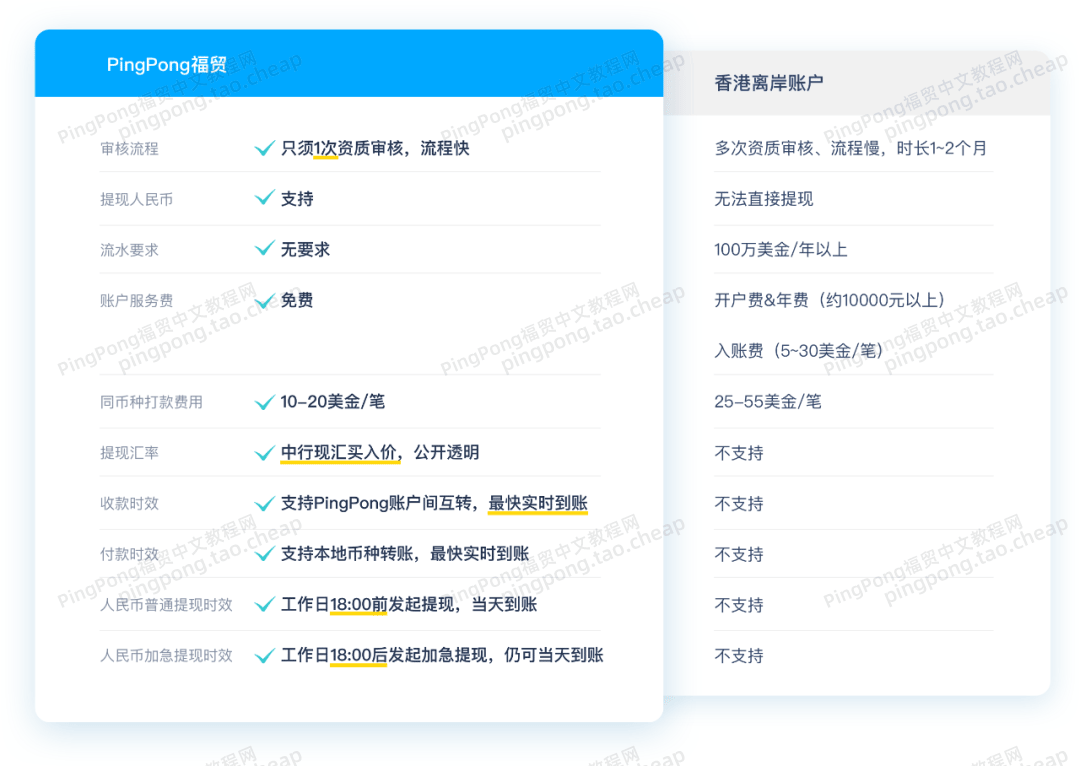Click the text 只须1次资质审核，流程快

click(375, 148)
